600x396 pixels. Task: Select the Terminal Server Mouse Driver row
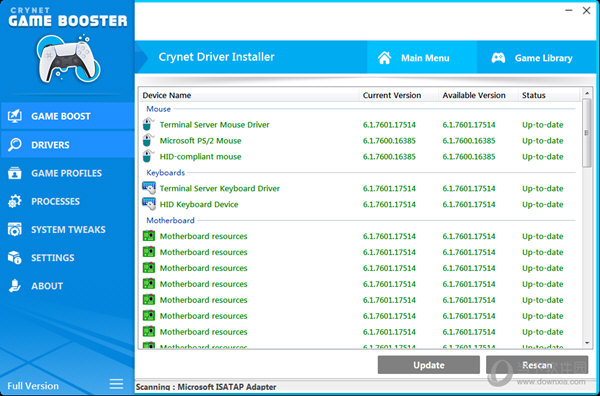360,125
